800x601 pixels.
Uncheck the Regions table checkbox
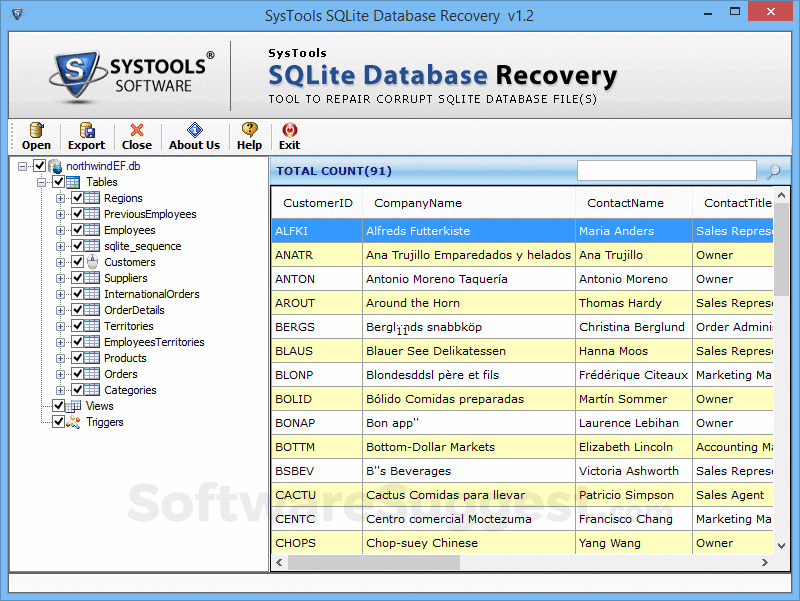pyautogui.click(x=78, y=198)
